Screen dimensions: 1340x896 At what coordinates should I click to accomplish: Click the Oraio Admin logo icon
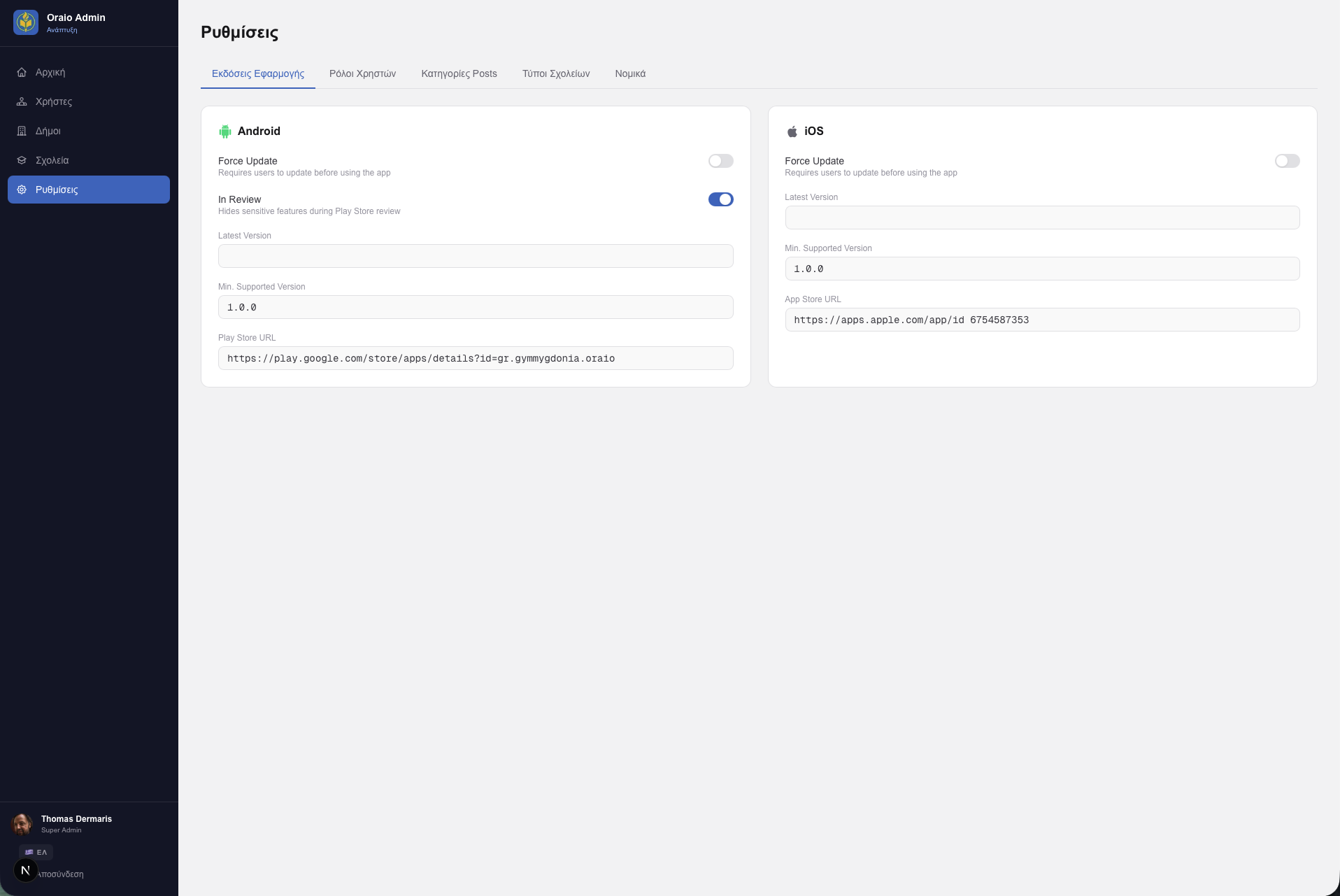coord(26,22)
